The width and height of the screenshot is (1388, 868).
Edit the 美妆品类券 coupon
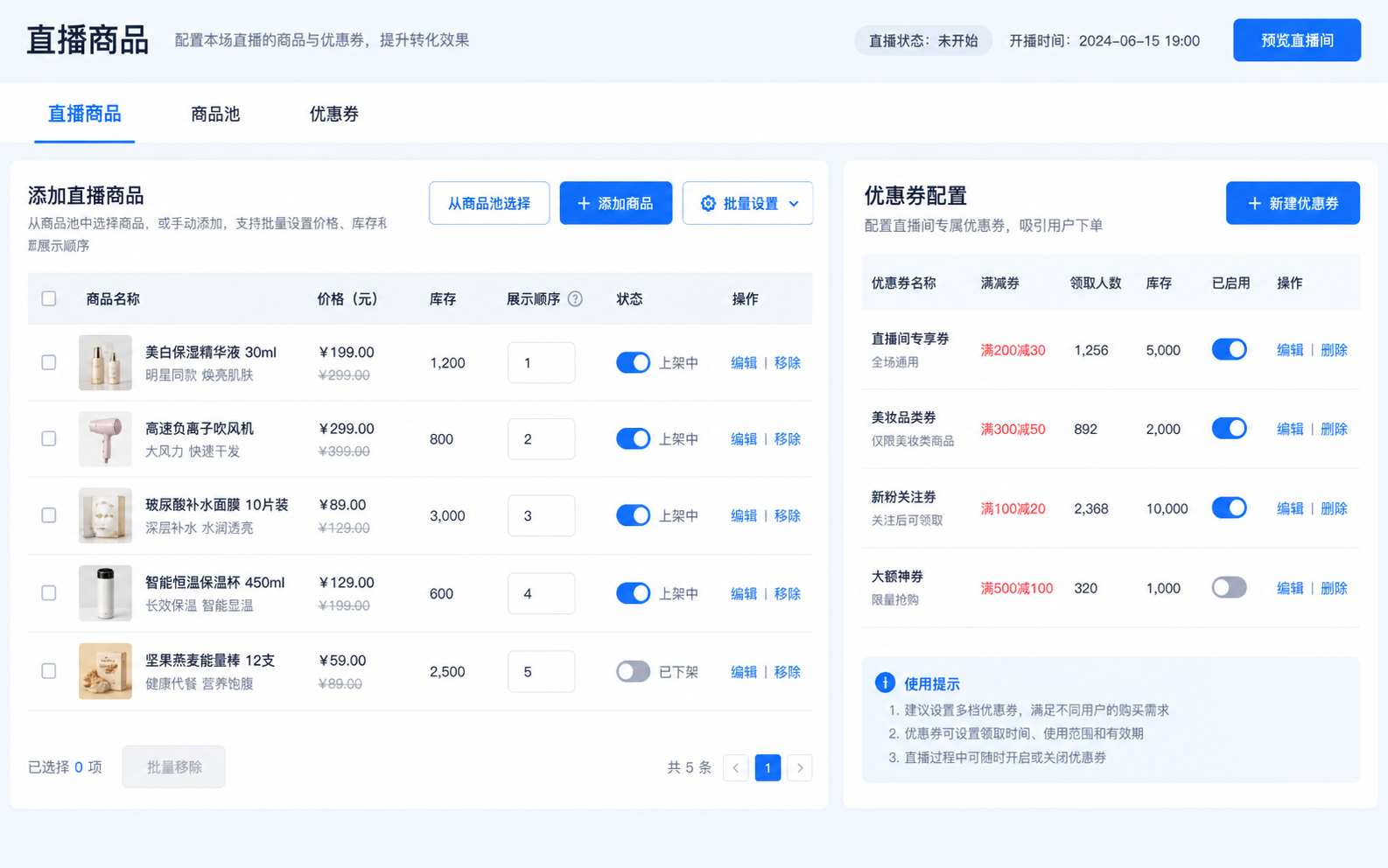click(x=1290, y=429)
